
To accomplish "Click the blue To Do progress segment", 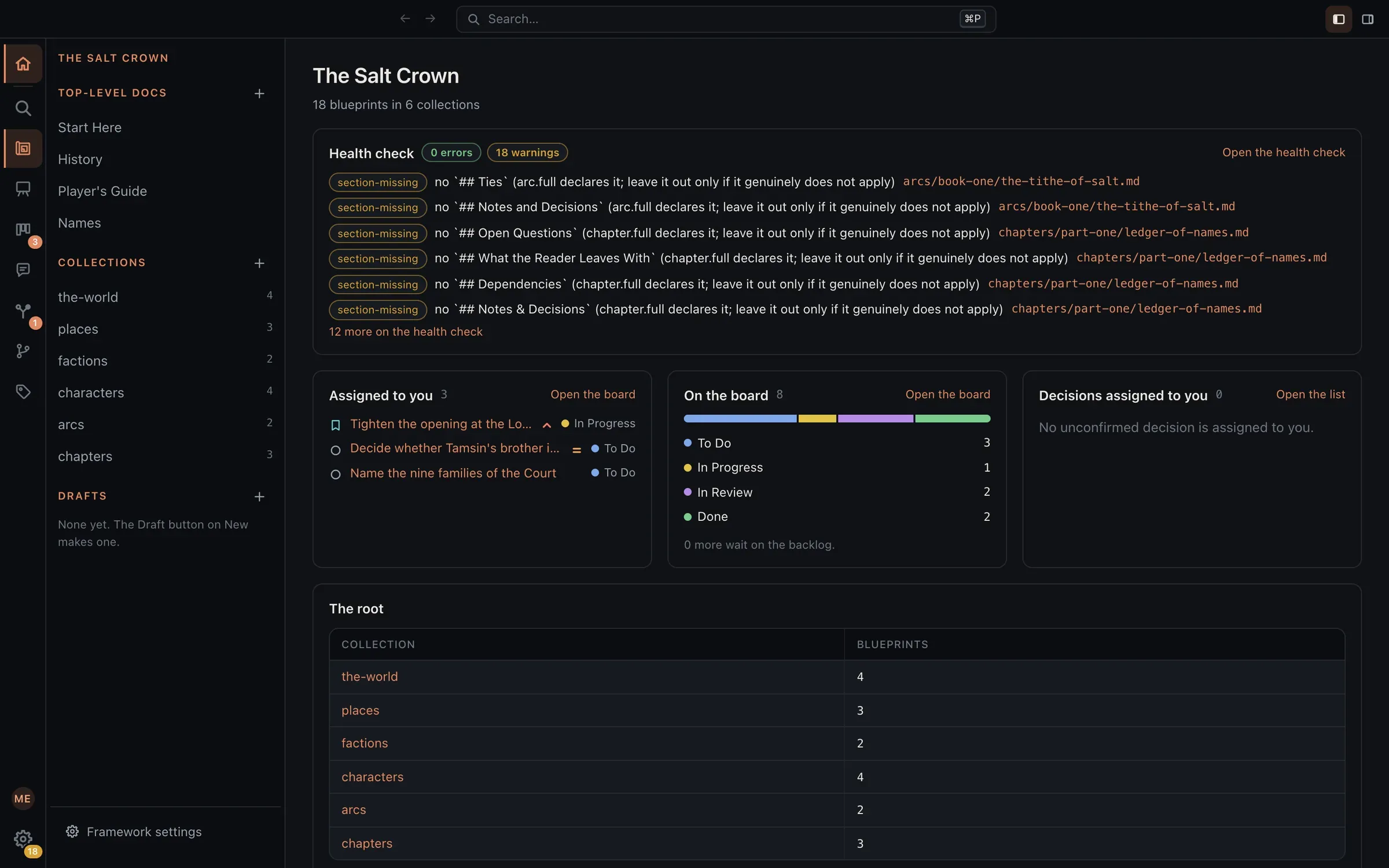I will click(740, 418).
